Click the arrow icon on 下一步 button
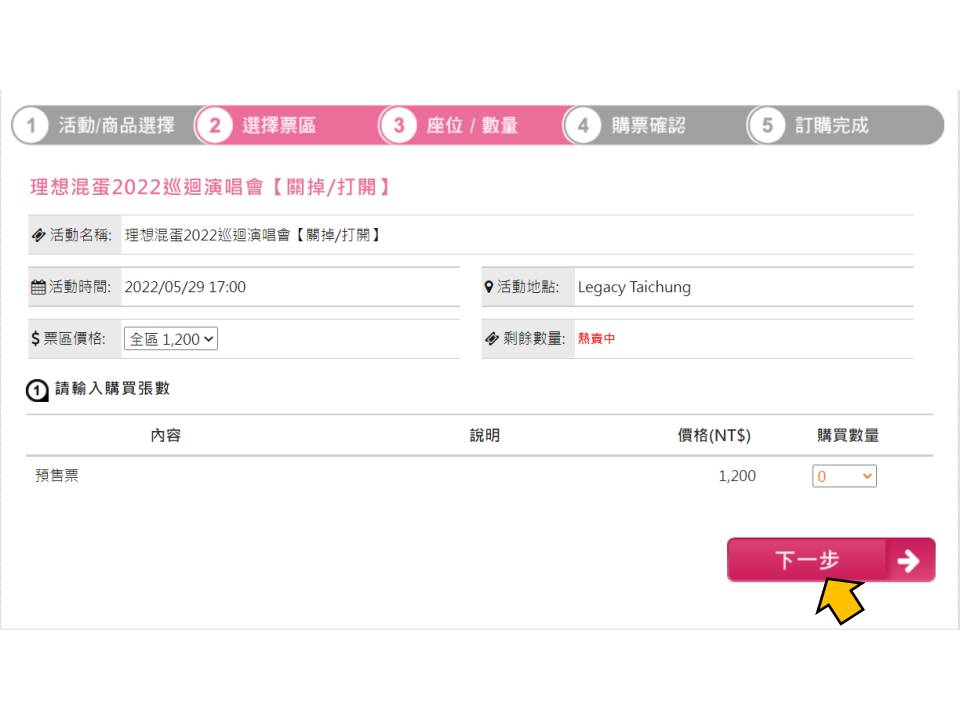Image resolution: width=960 pixels, height=720 pixels. click(909, 560)
